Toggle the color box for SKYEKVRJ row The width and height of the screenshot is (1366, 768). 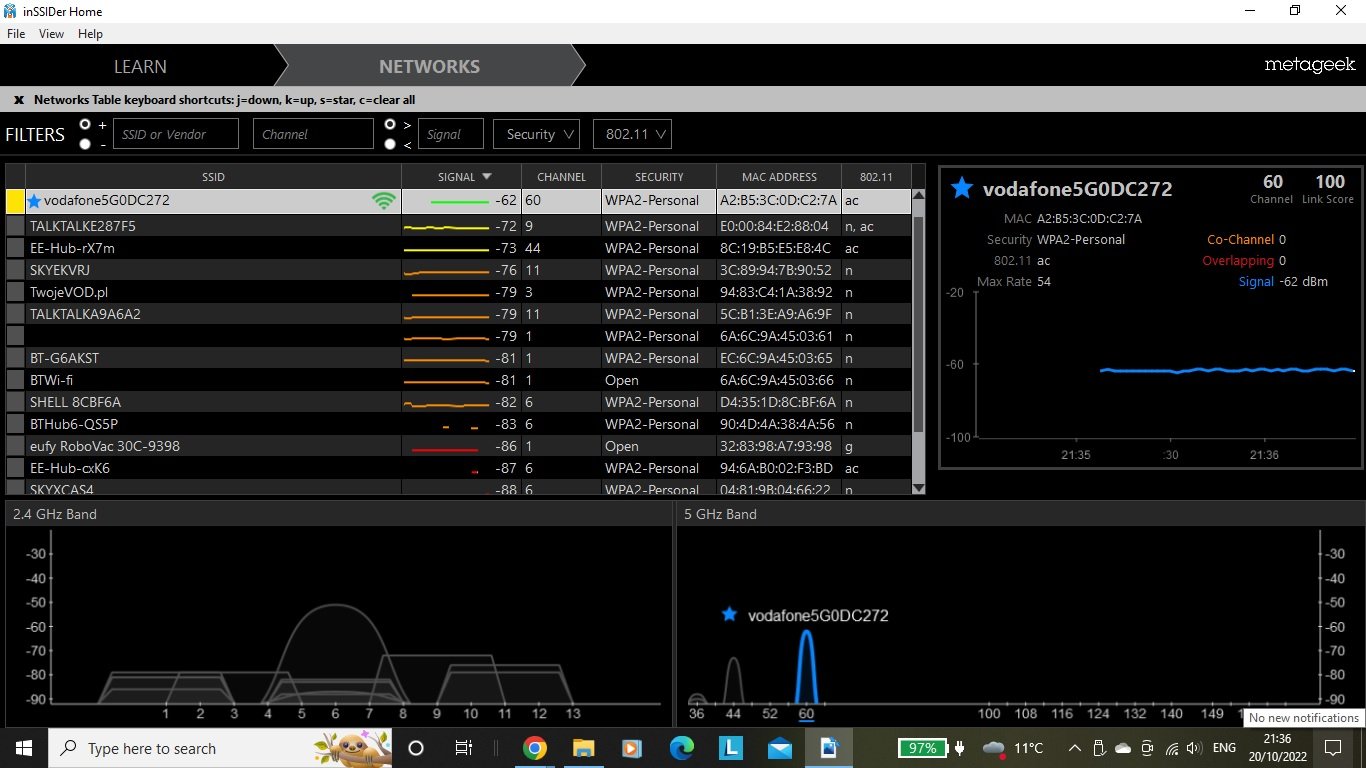tap(15, 270)
